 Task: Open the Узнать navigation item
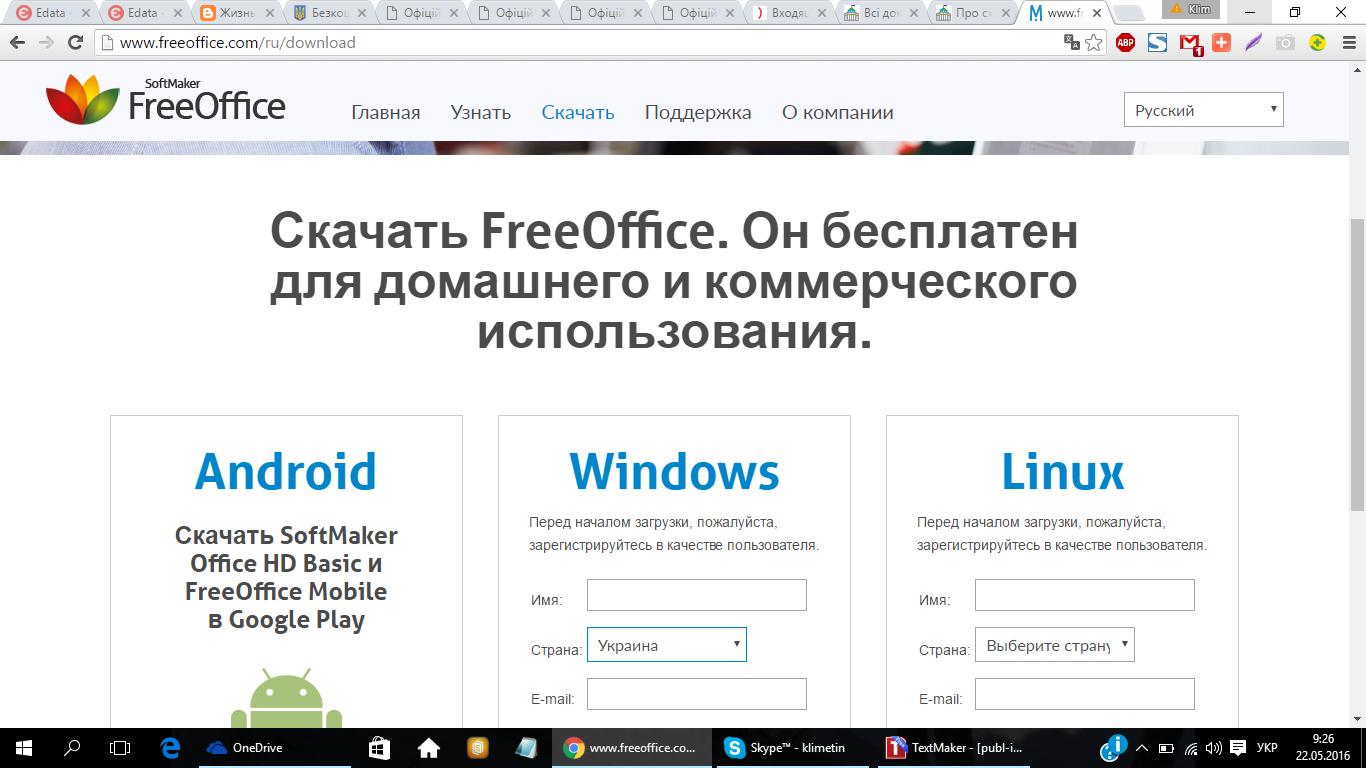click(481, 112)
